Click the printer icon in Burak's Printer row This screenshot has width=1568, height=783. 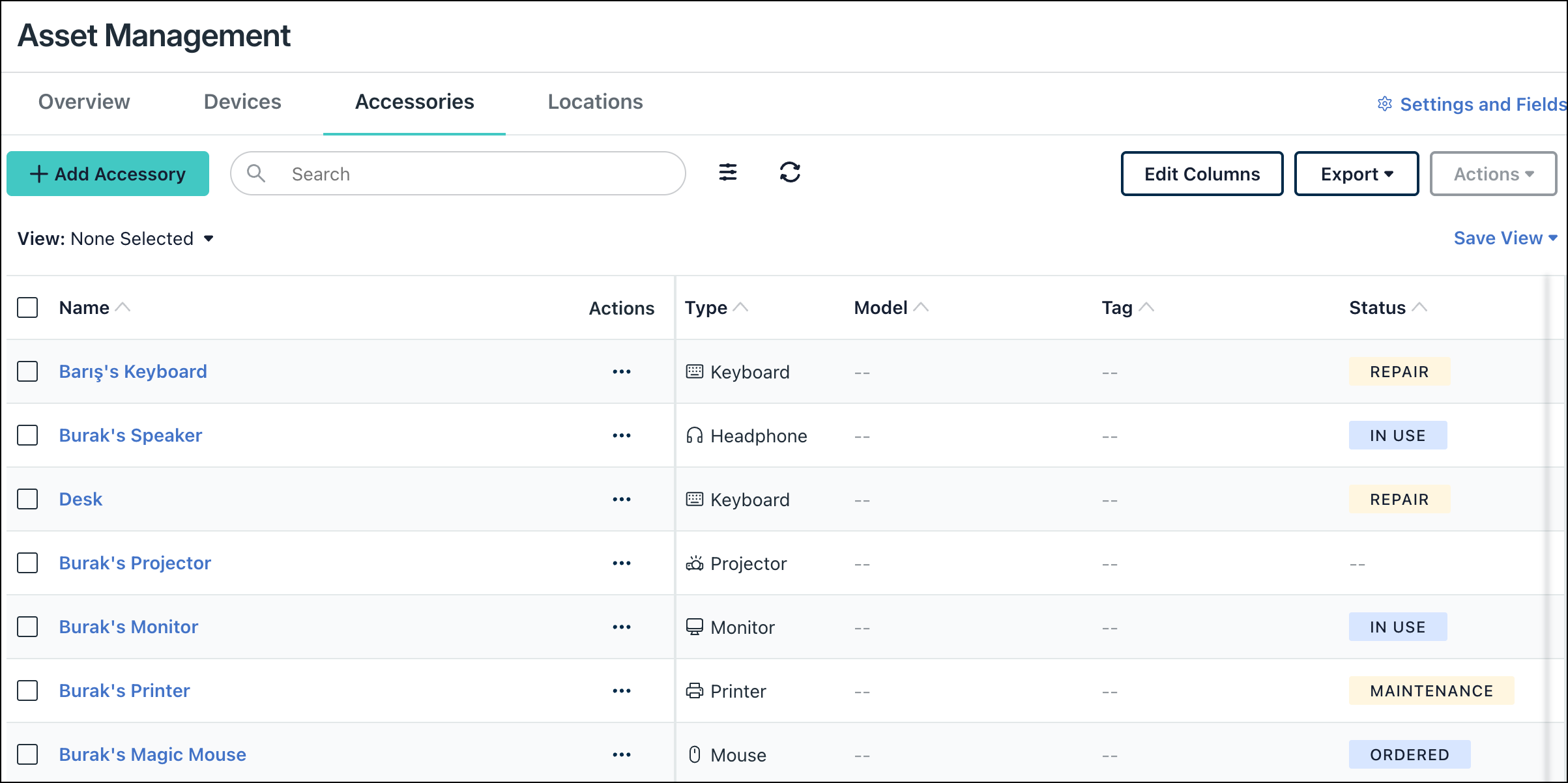click(x=694, y=690)
